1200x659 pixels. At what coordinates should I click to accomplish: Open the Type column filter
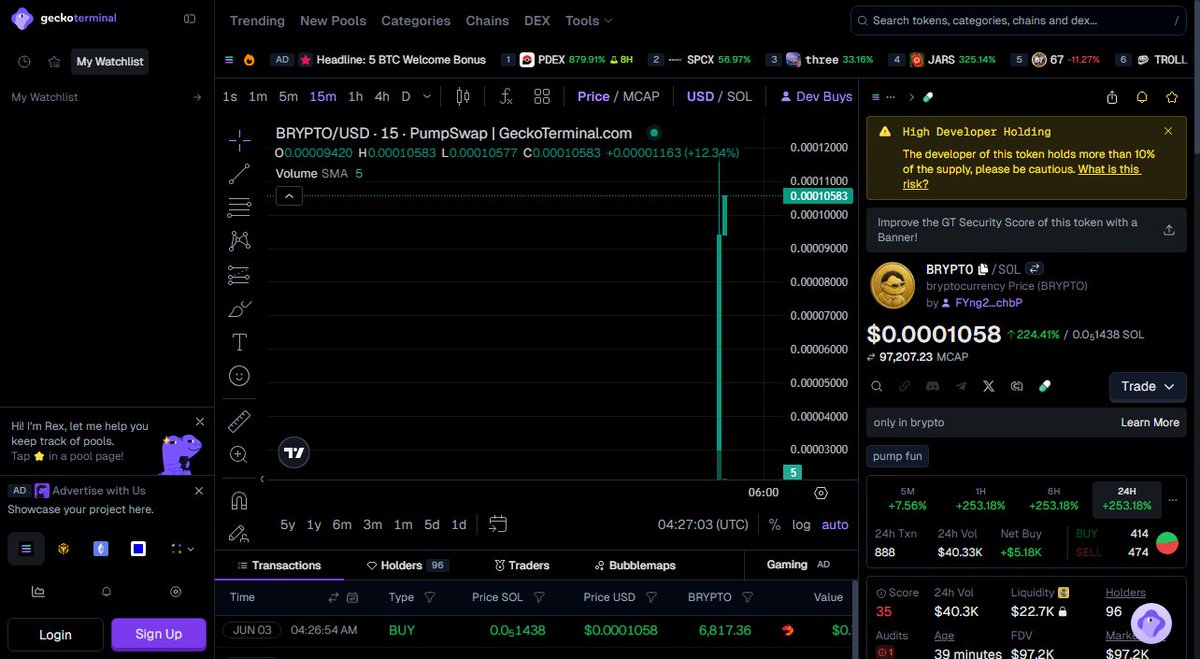430,597
